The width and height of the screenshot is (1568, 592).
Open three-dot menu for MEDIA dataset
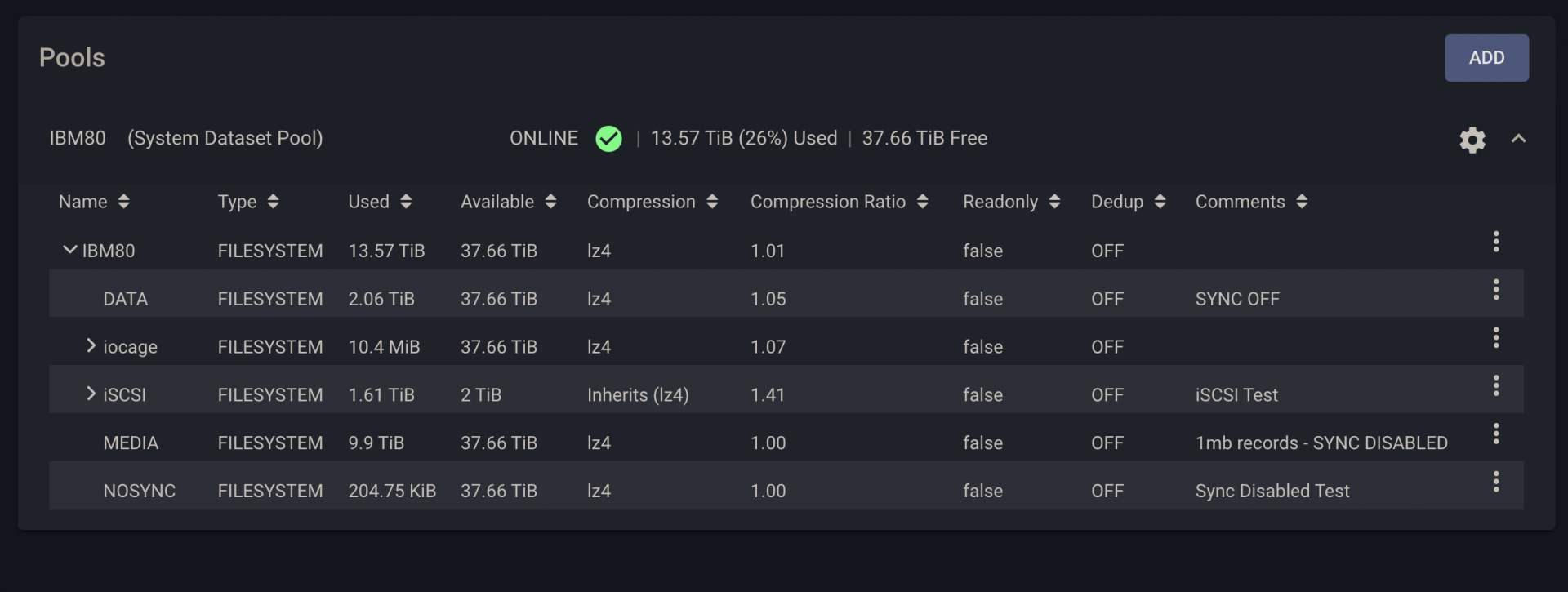pyautogui.click(x=1495, y=434)
